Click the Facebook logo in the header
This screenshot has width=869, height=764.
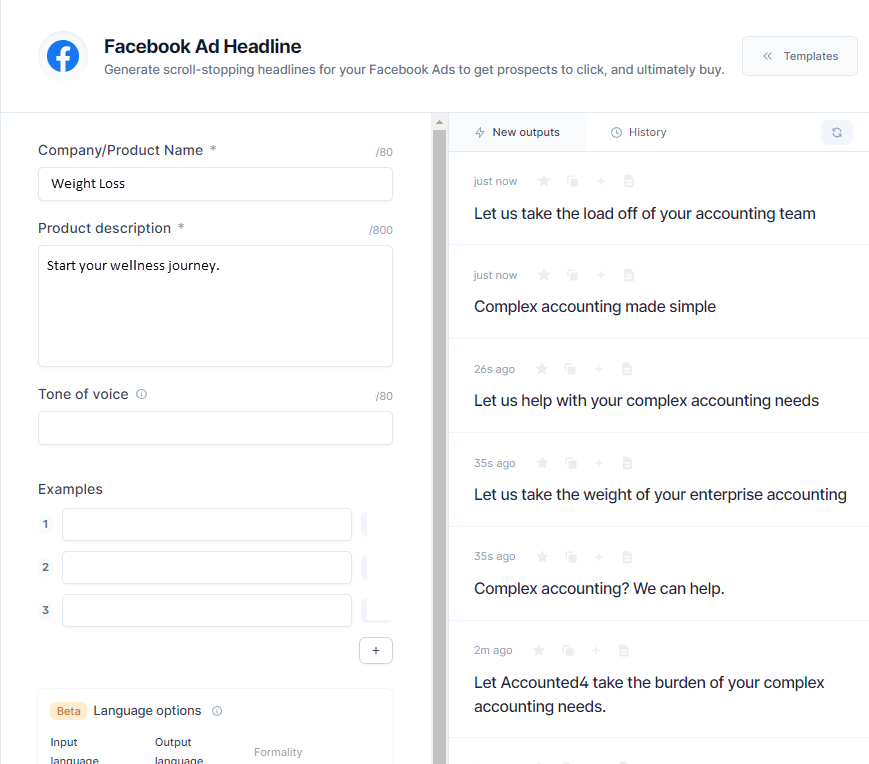[63, 56]
